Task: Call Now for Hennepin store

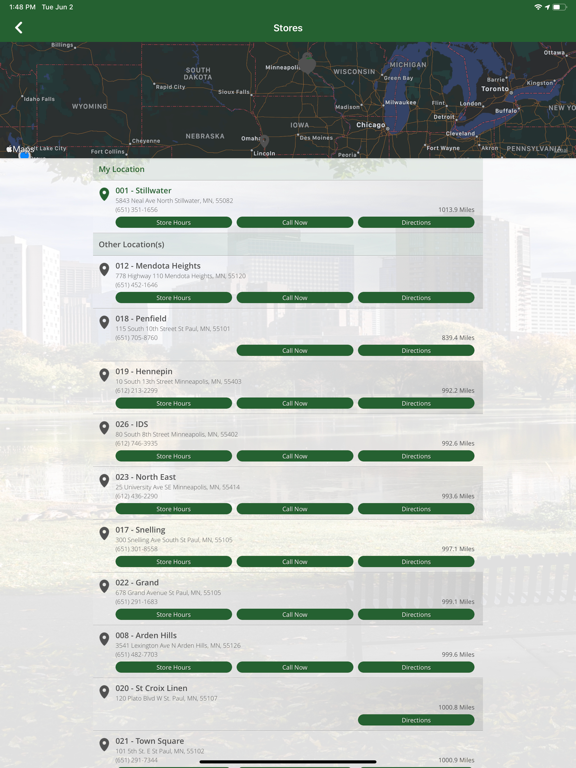Action: tap(295, 404)
